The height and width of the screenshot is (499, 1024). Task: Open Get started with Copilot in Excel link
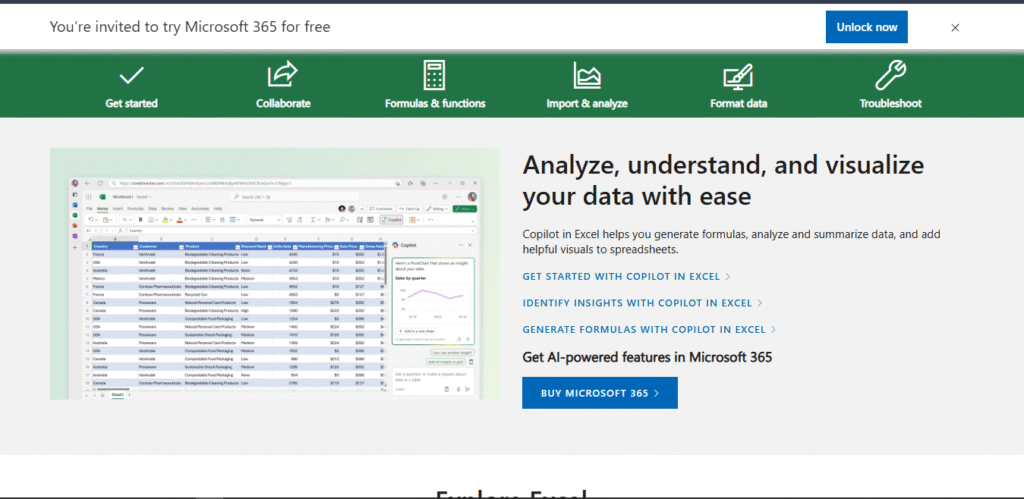click(620, 276)
